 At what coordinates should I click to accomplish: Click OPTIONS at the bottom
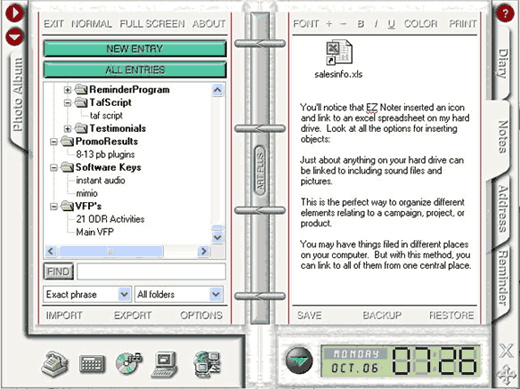pyautogui.click(x=201, y=315)
